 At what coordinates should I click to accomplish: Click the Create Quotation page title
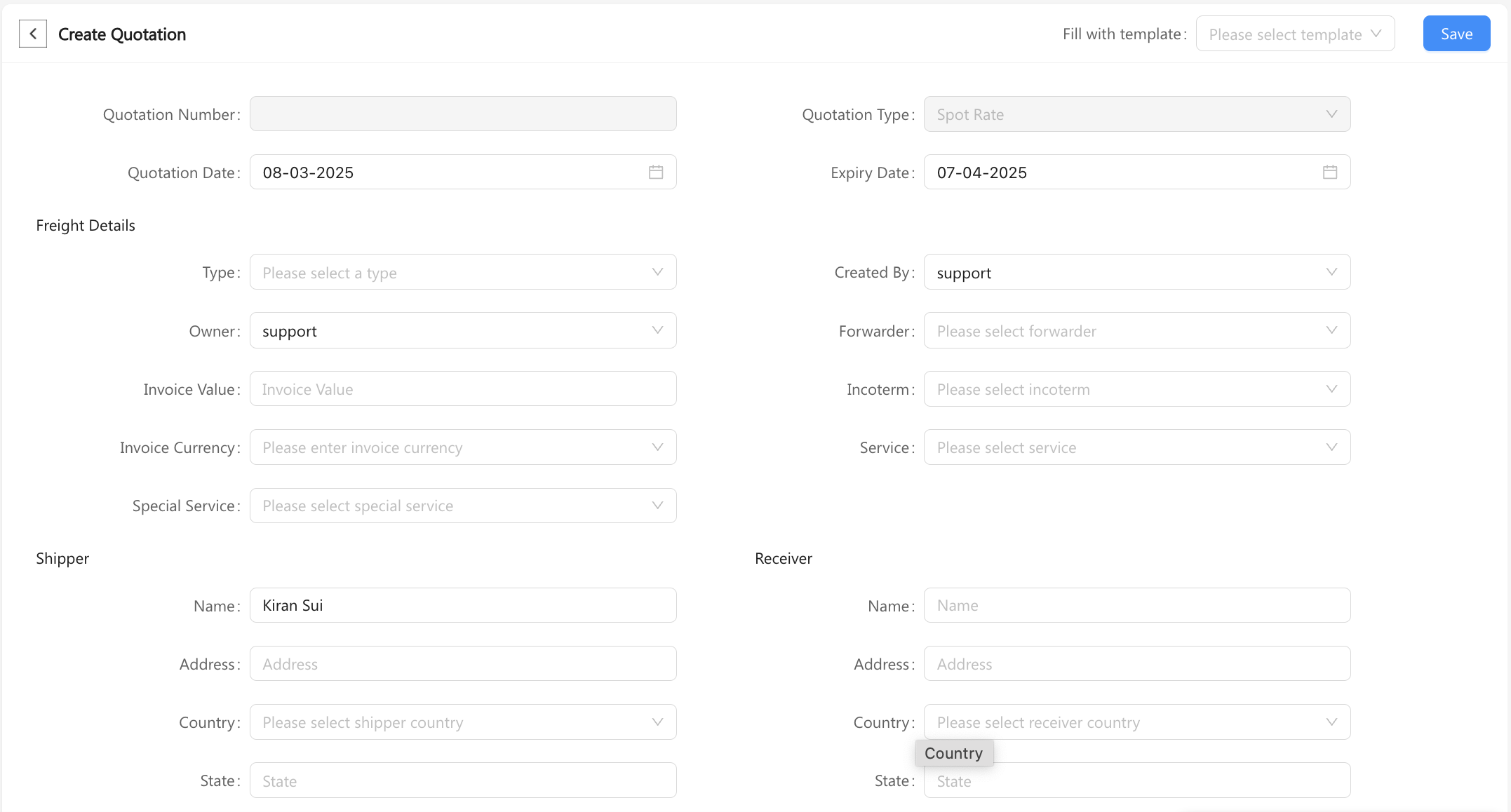[122, 34]
